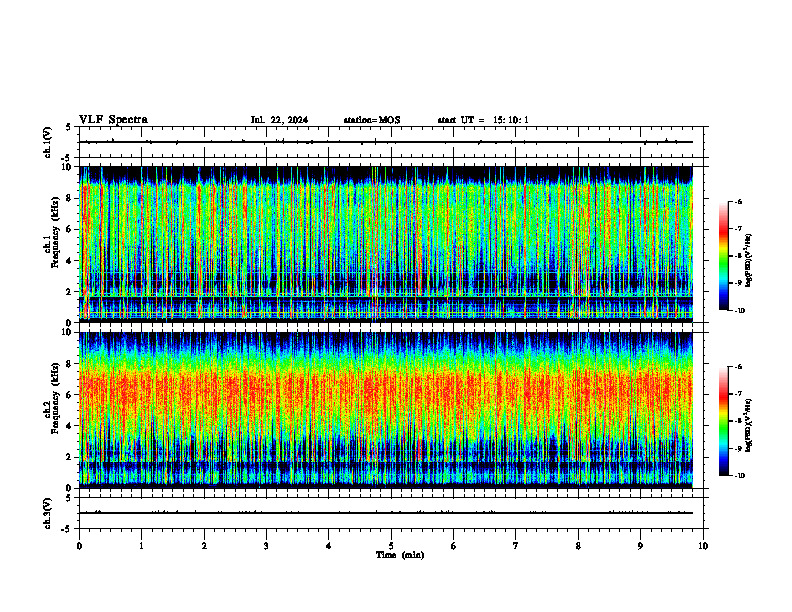Click the "-9" label on ch.2 color scale
The image size is (792, 612).
tap(738, 448)
